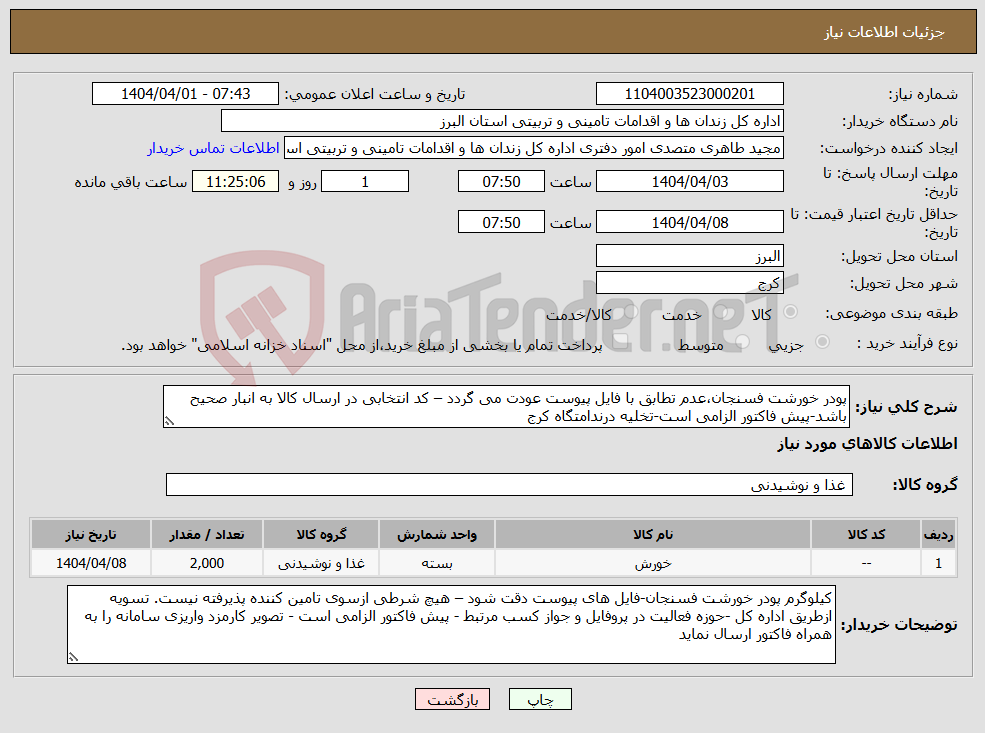
Task: Select the کالا/خدمت radio button
Action: point(631,312)
